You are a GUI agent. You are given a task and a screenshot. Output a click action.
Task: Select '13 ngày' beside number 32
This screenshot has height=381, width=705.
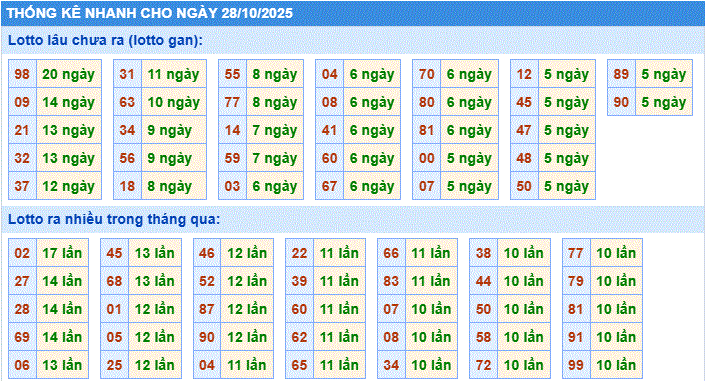[x=69, y=158]
